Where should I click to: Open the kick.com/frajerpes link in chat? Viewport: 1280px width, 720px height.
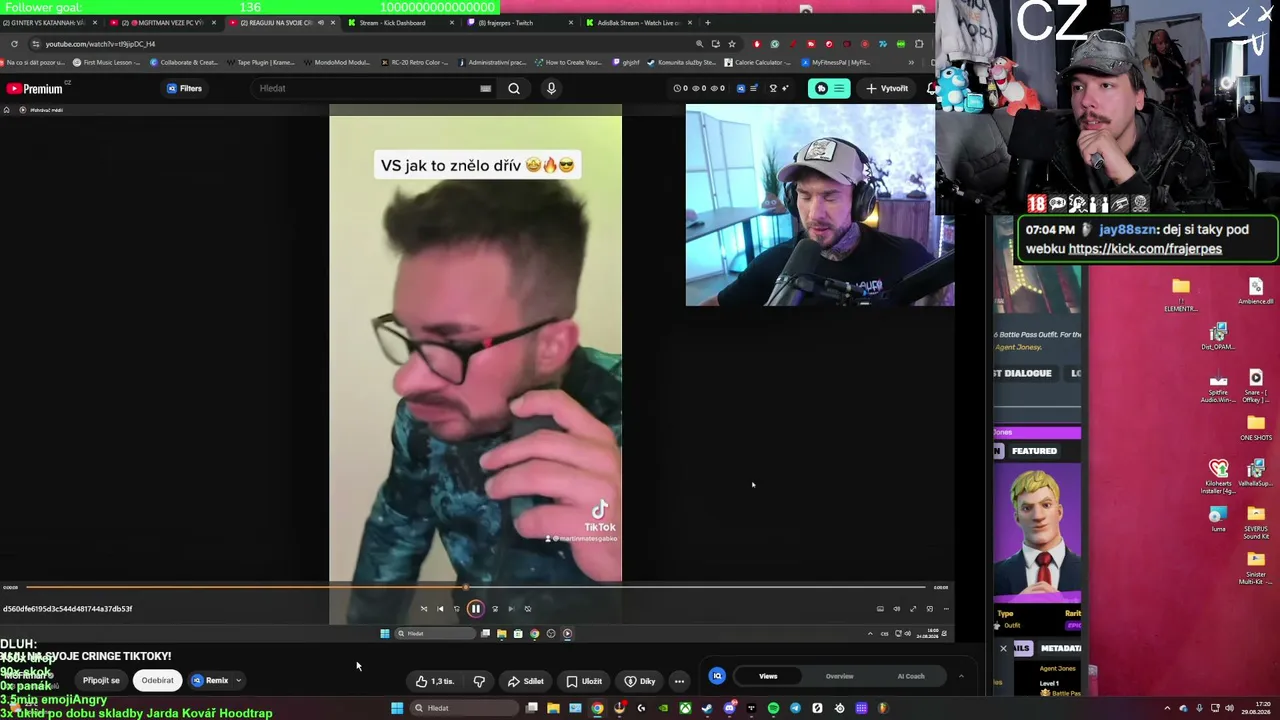click(x=1145, y=249)
